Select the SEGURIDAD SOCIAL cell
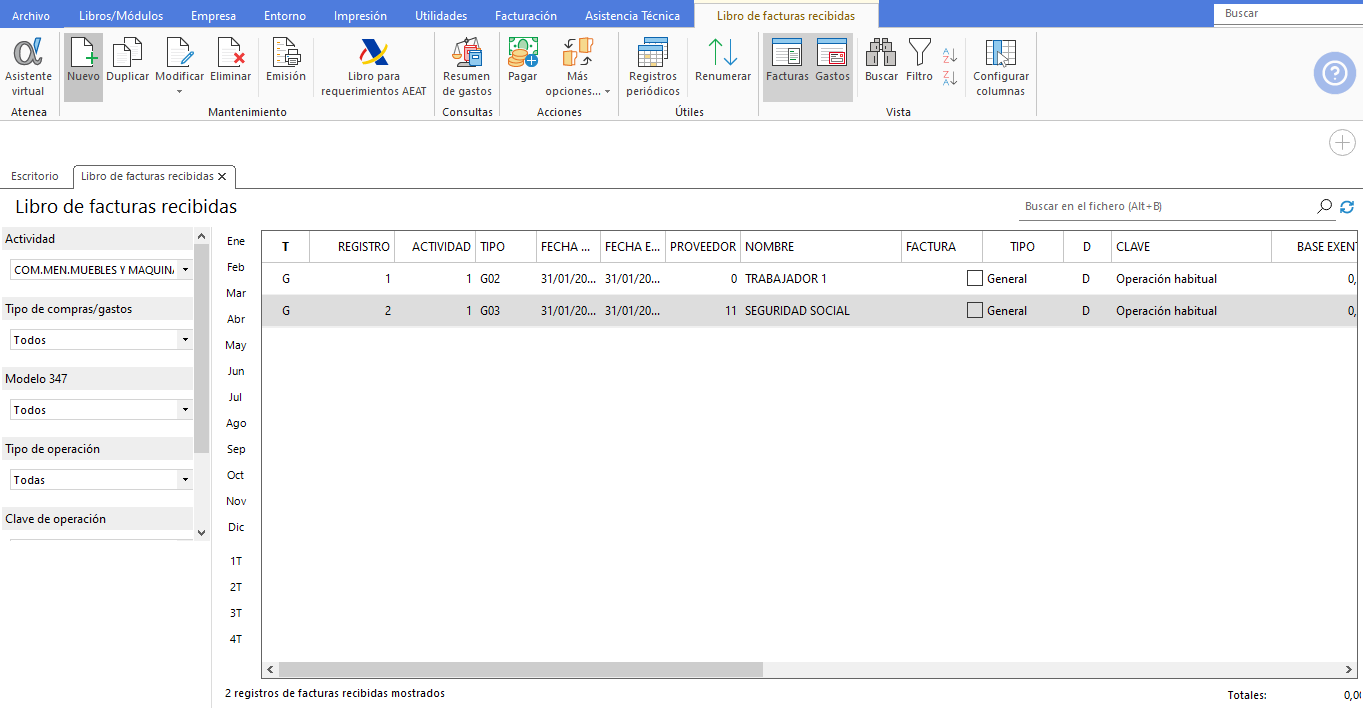 click(820, 311)
